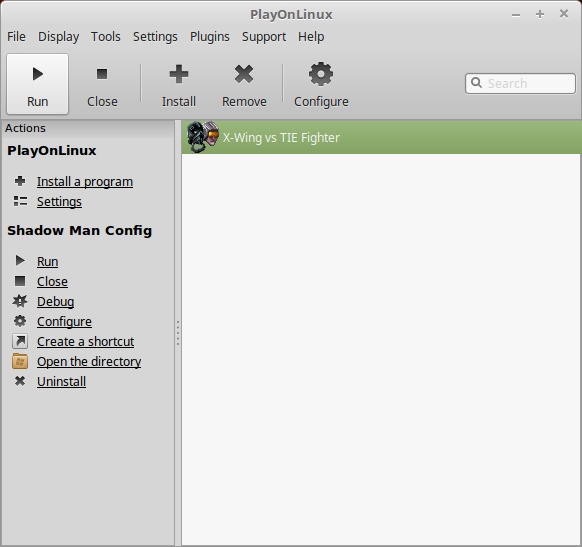The height and width of the screenshot is (547, 582).
Task: Open the Support menu
Action: [264, 37]
